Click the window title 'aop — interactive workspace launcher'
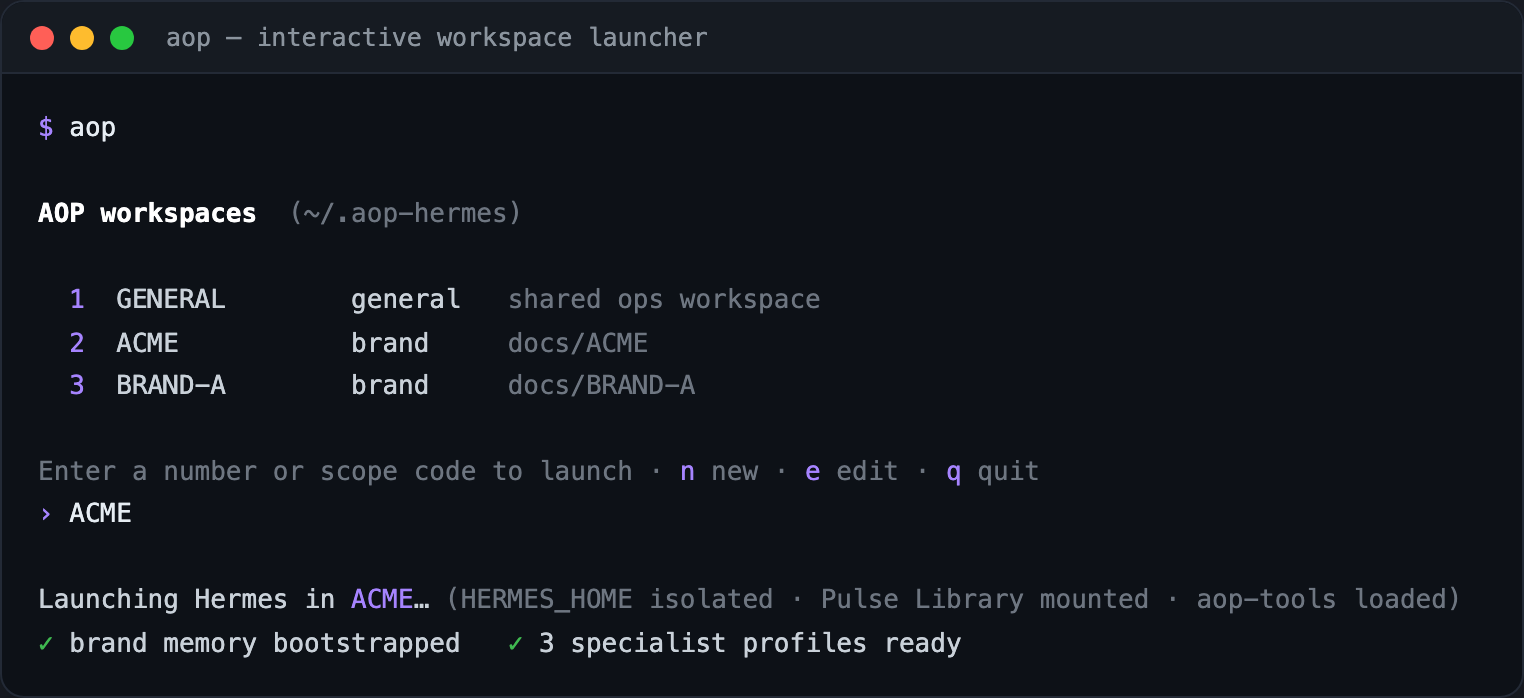 click(437, 38)
